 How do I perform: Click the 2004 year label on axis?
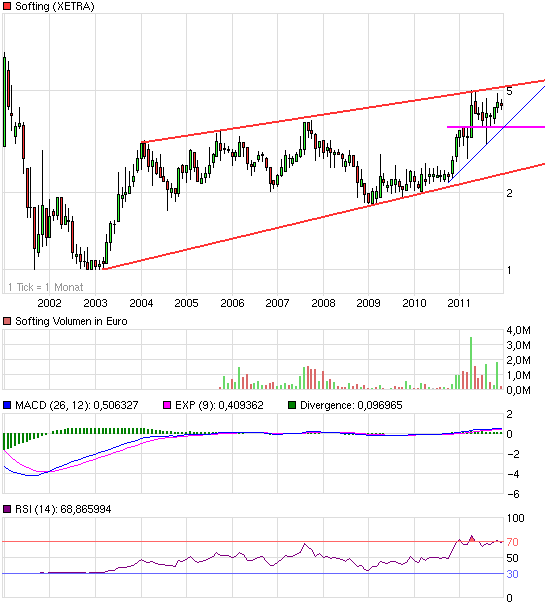click(x=141, y=303)
